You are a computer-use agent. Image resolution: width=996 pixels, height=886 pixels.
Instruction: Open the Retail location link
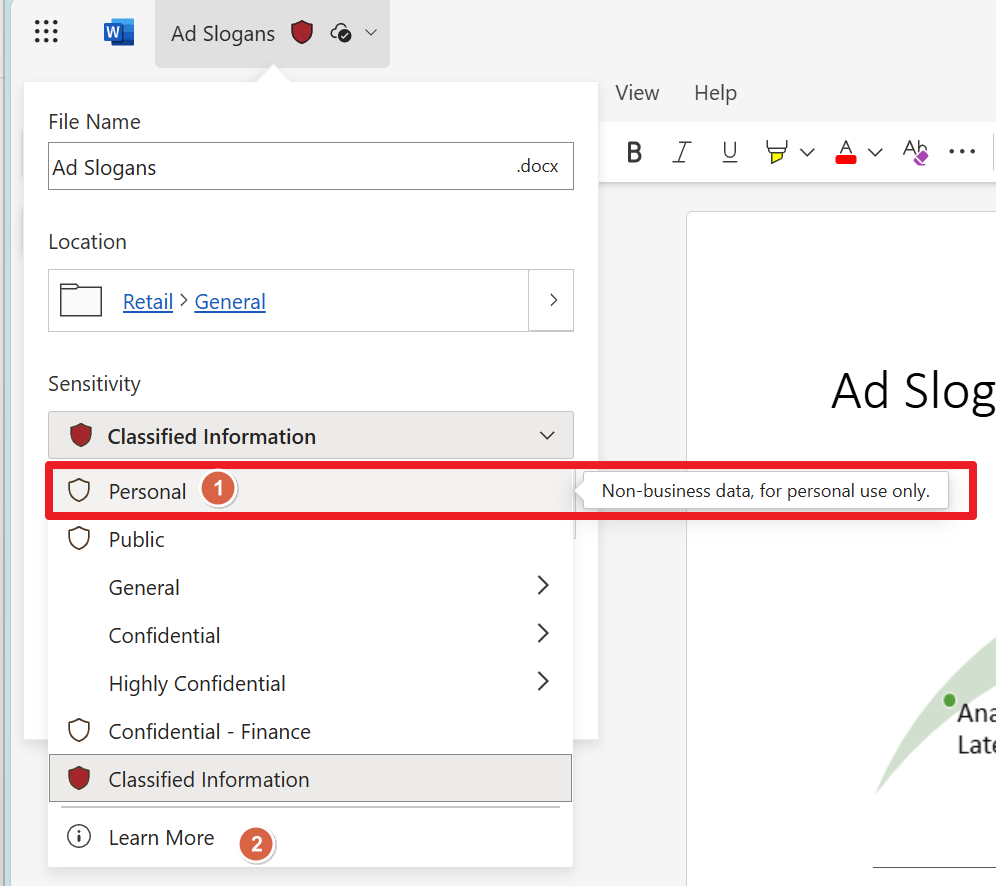click(x=148, y=302)
